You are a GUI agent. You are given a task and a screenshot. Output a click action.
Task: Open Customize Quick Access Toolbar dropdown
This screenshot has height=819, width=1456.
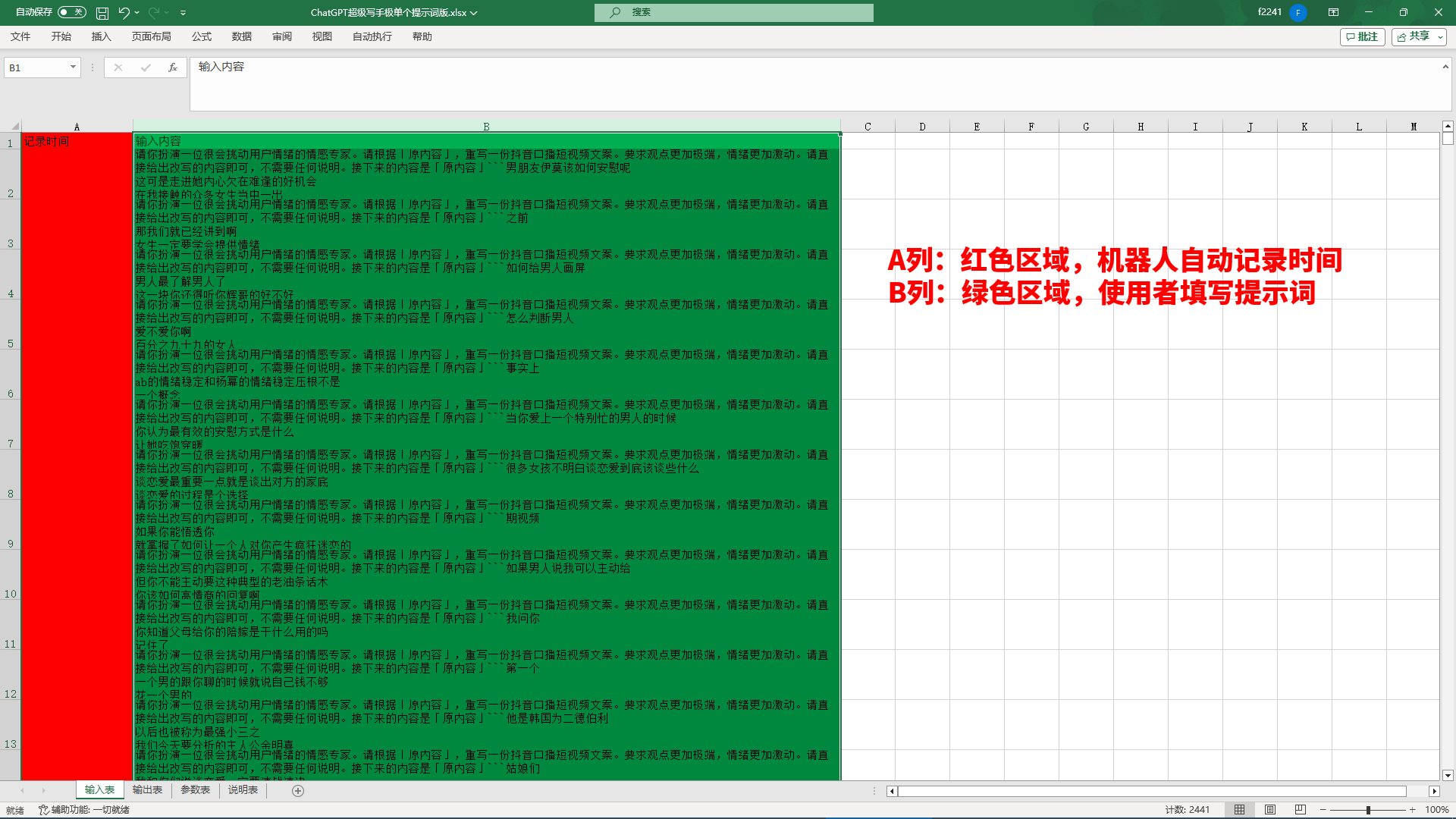pos(183,13)
